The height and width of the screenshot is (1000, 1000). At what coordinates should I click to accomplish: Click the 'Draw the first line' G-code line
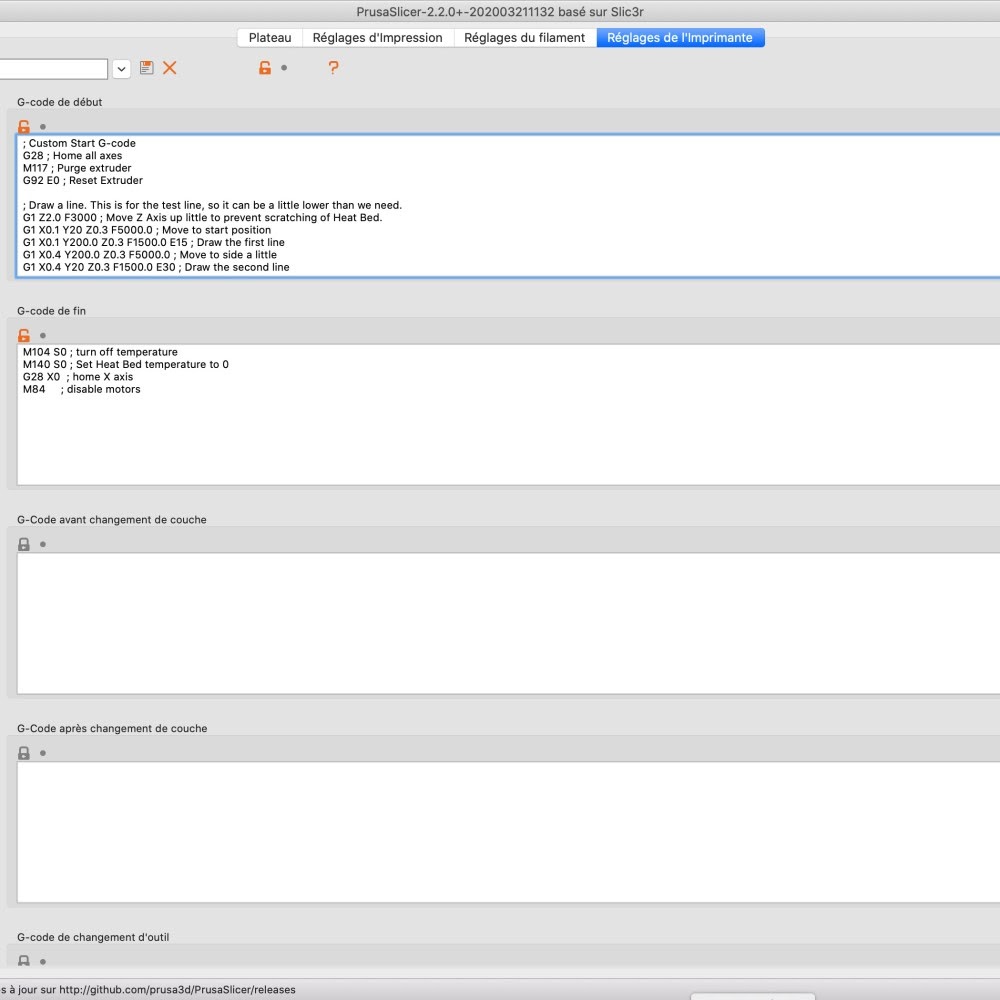tap(154, 242)
